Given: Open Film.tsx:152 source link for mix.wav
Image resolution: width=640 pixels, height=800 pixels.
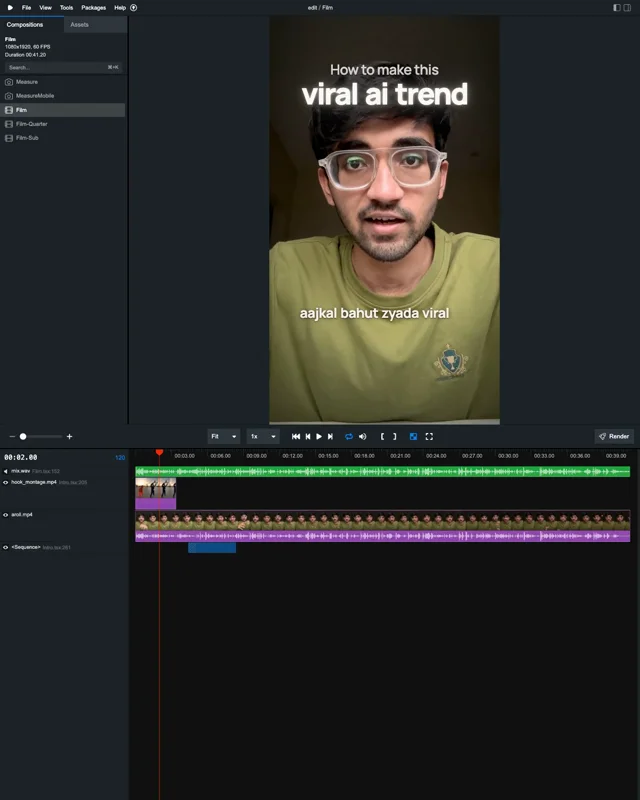Looking at the screenshot, I should coord(46,471).
